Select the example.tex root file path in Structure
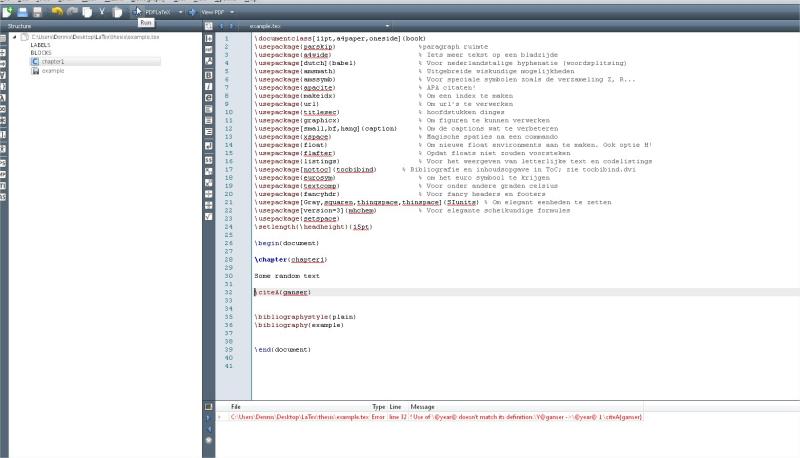 tap(95, 37)
